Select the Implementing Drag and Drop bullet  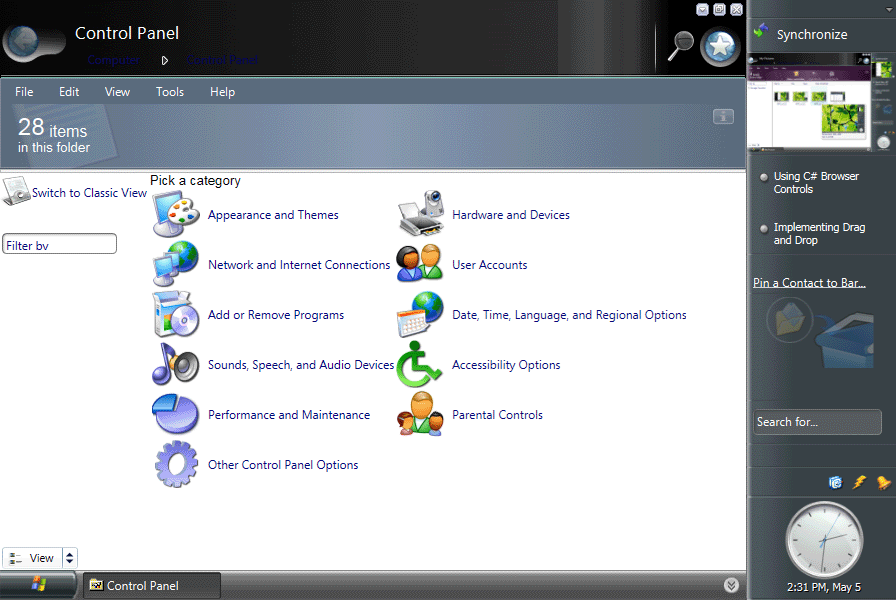pos(763,229)
